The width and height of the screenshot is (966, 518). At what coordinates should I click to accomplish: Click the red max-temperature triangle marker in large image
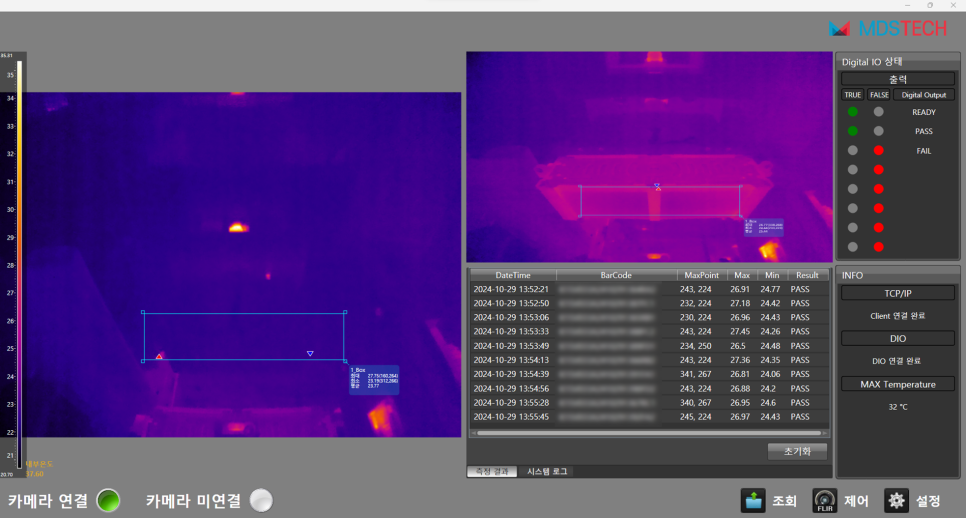[159, 356]
